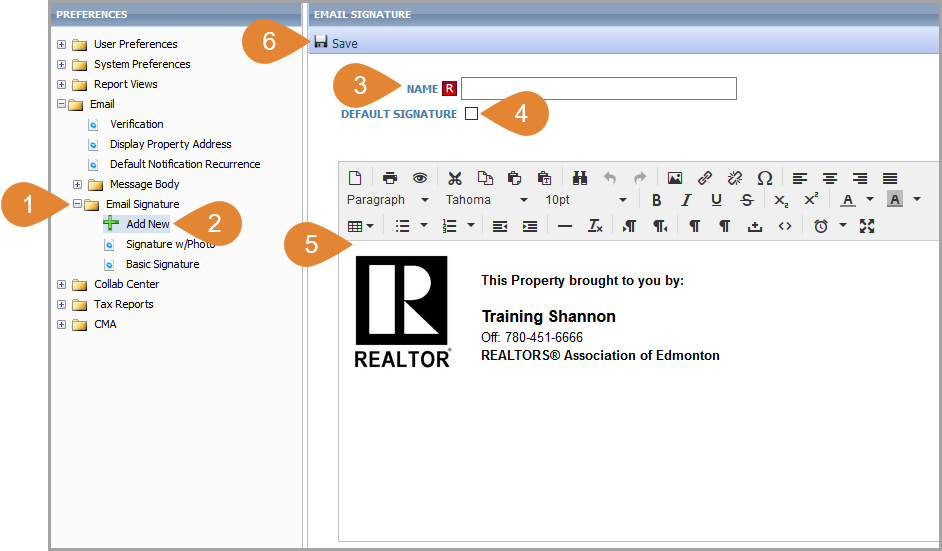Apply background highlight color A button
942x551 pixels.
[895, 199]
